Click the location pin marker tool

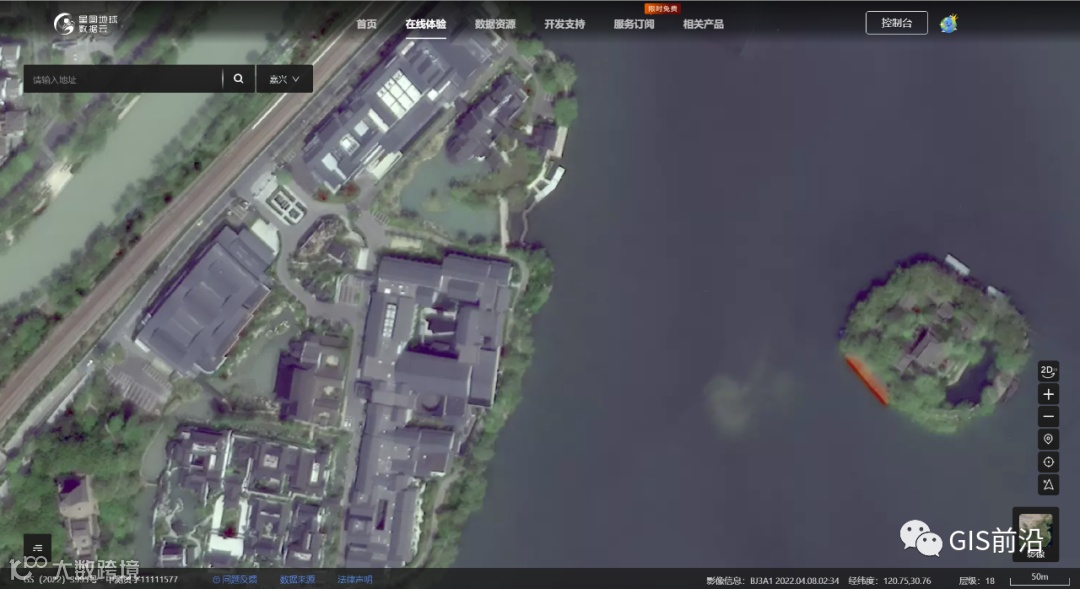click(1048, 439)
